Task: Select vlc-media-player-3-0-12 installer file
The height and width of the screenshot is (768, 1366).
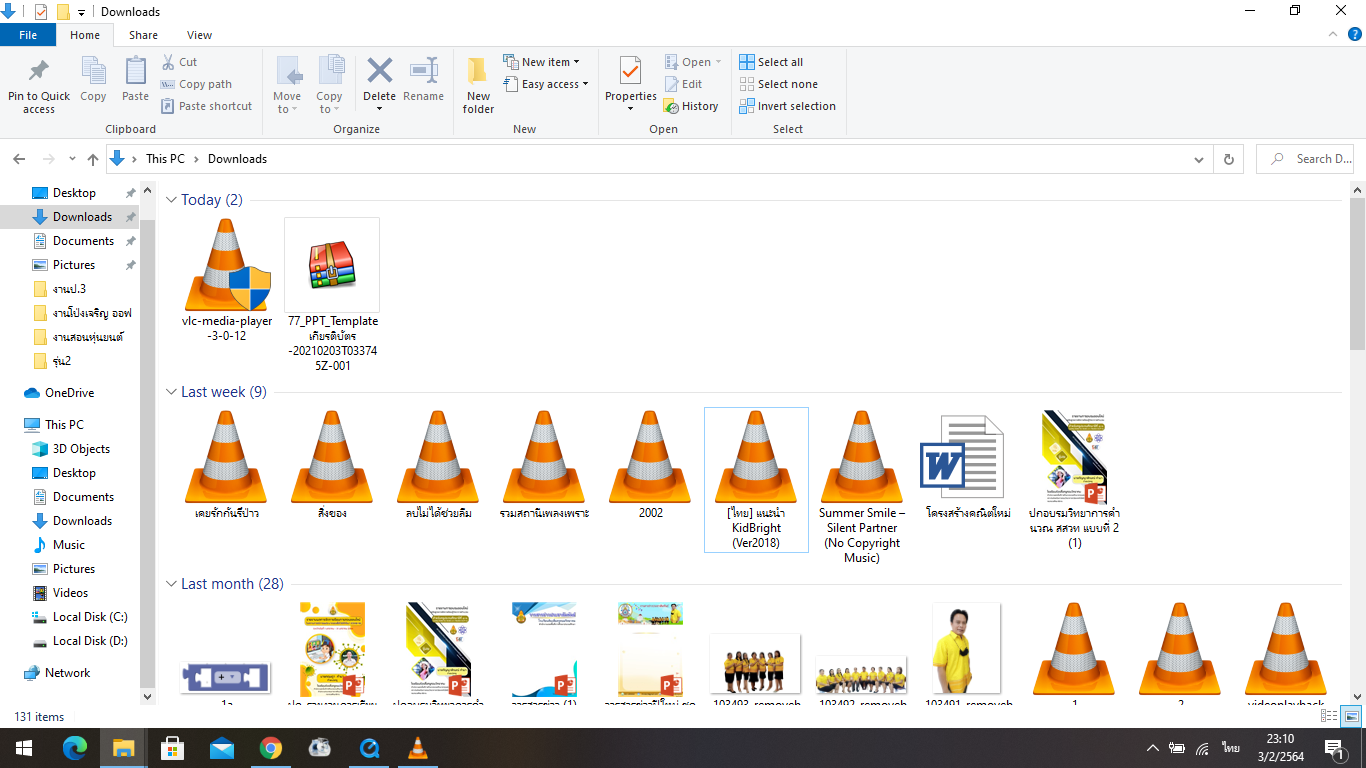Action: pyautogui.click(x=227, y=280)
